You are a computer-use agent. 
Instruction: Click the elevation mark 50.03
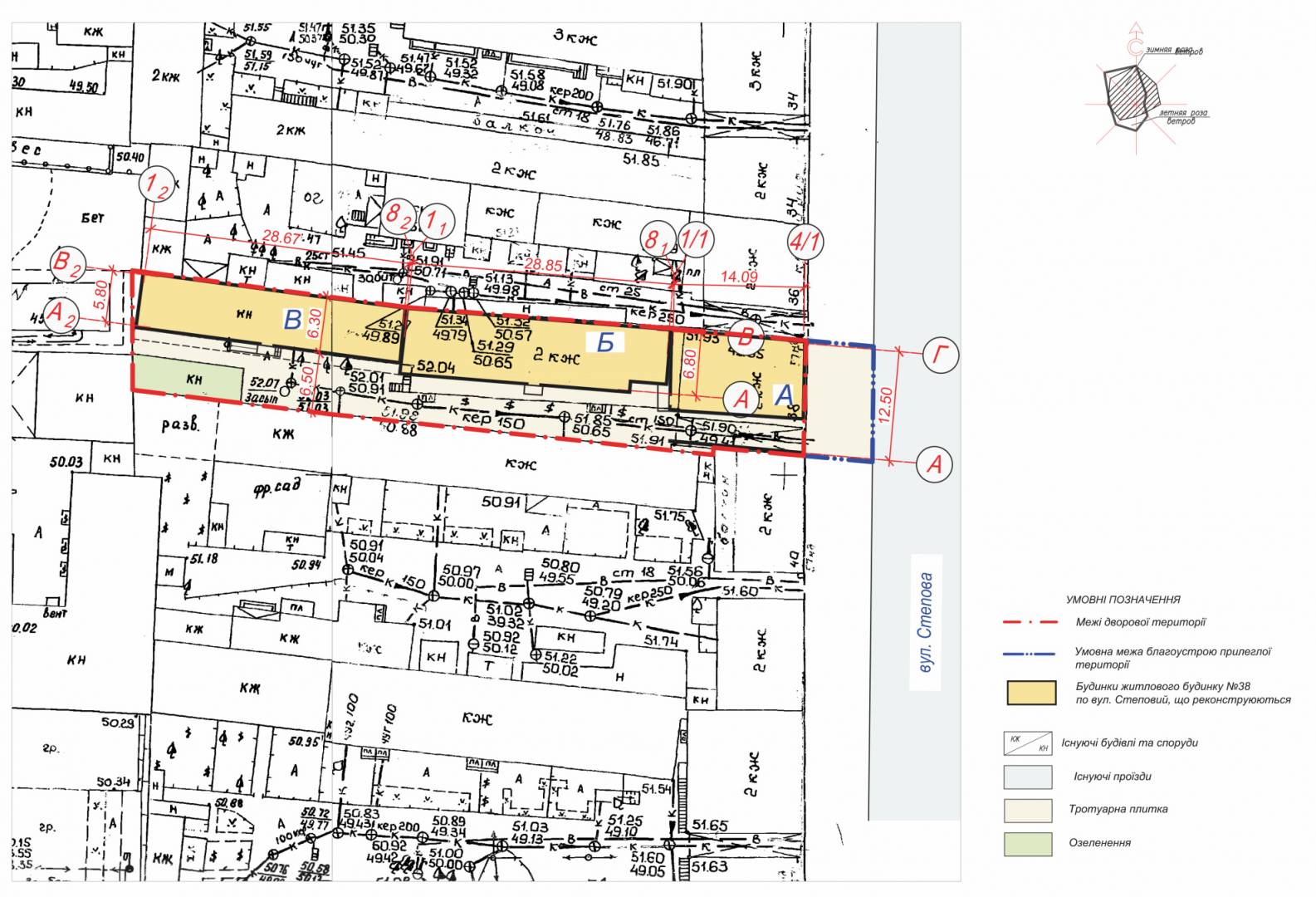tap(66, 461)
